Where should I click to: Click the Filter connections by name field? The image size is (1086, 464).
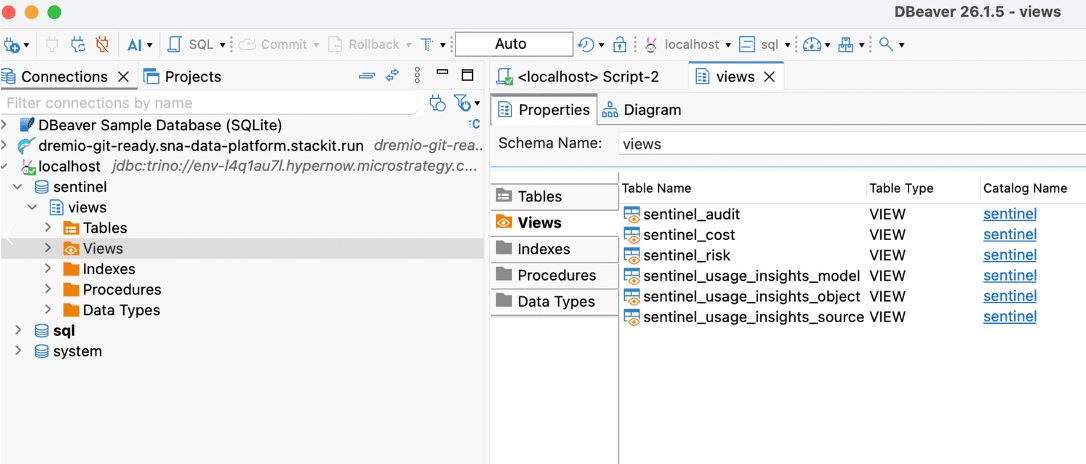(x=210, y=103)
